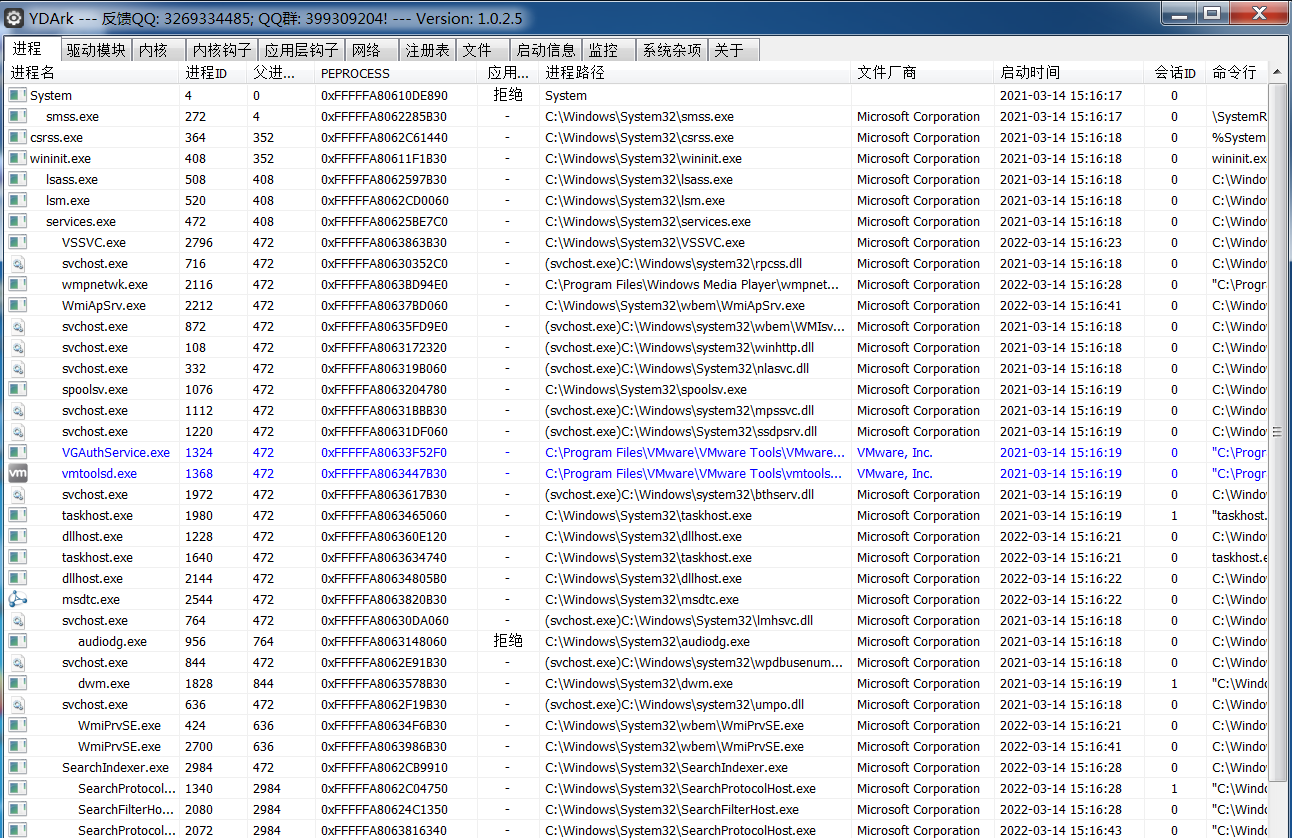Viewport: 1292px width, 838px height.
Task: Open the 文件 tab
Action: coord(482,50)
